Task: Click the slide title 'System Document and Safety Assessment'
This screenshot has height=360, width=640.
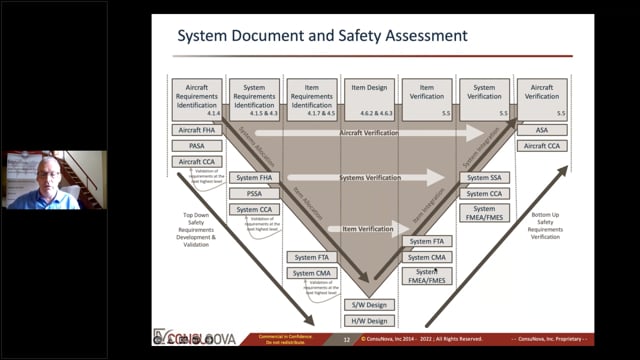Action: (x=322, y=36)
